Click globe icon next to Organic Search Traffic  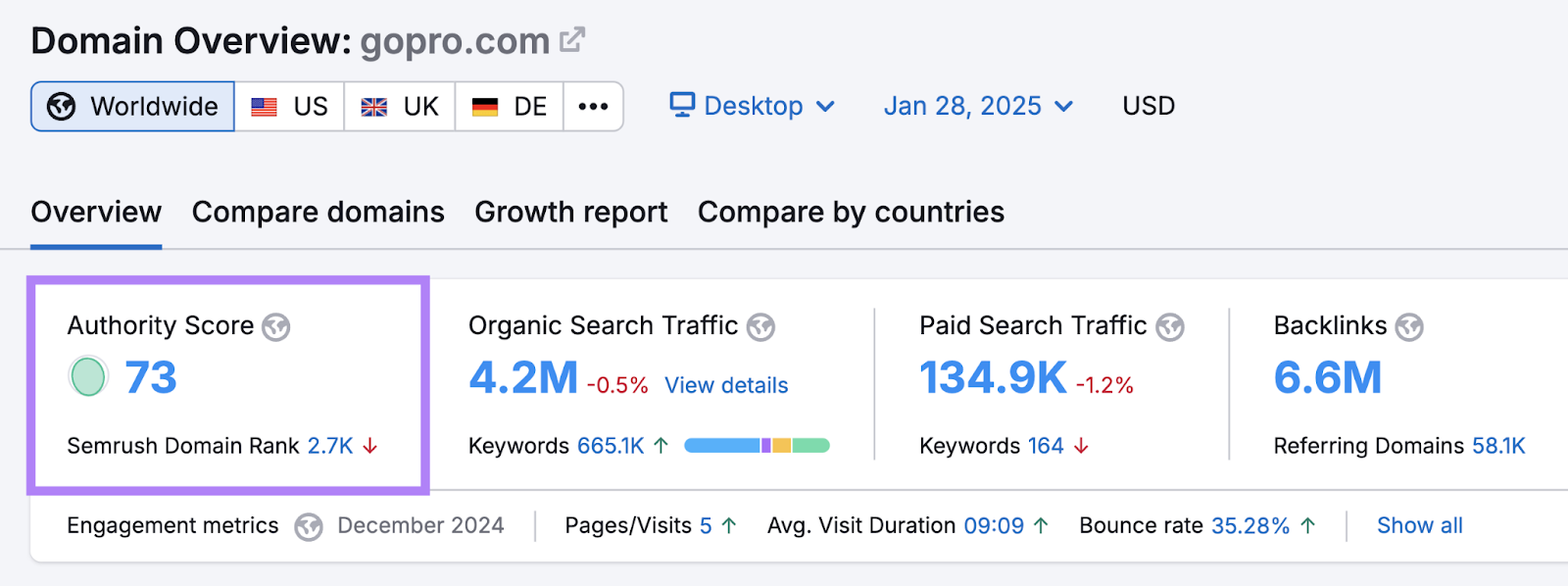(760, 327)
